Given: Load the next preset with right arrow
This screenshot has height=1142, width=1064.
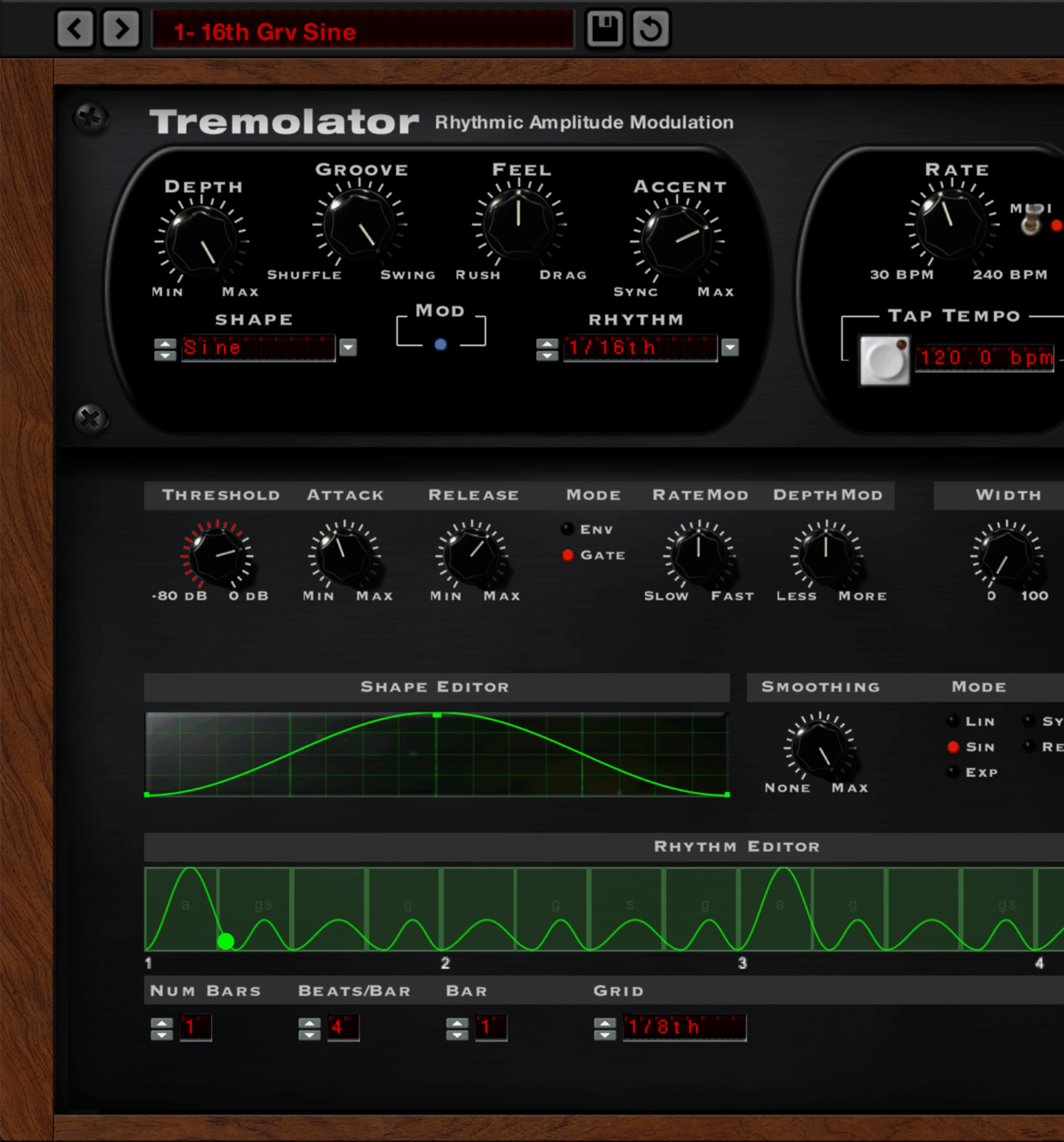Looking at the screenshot, I should tap(121, 29).
